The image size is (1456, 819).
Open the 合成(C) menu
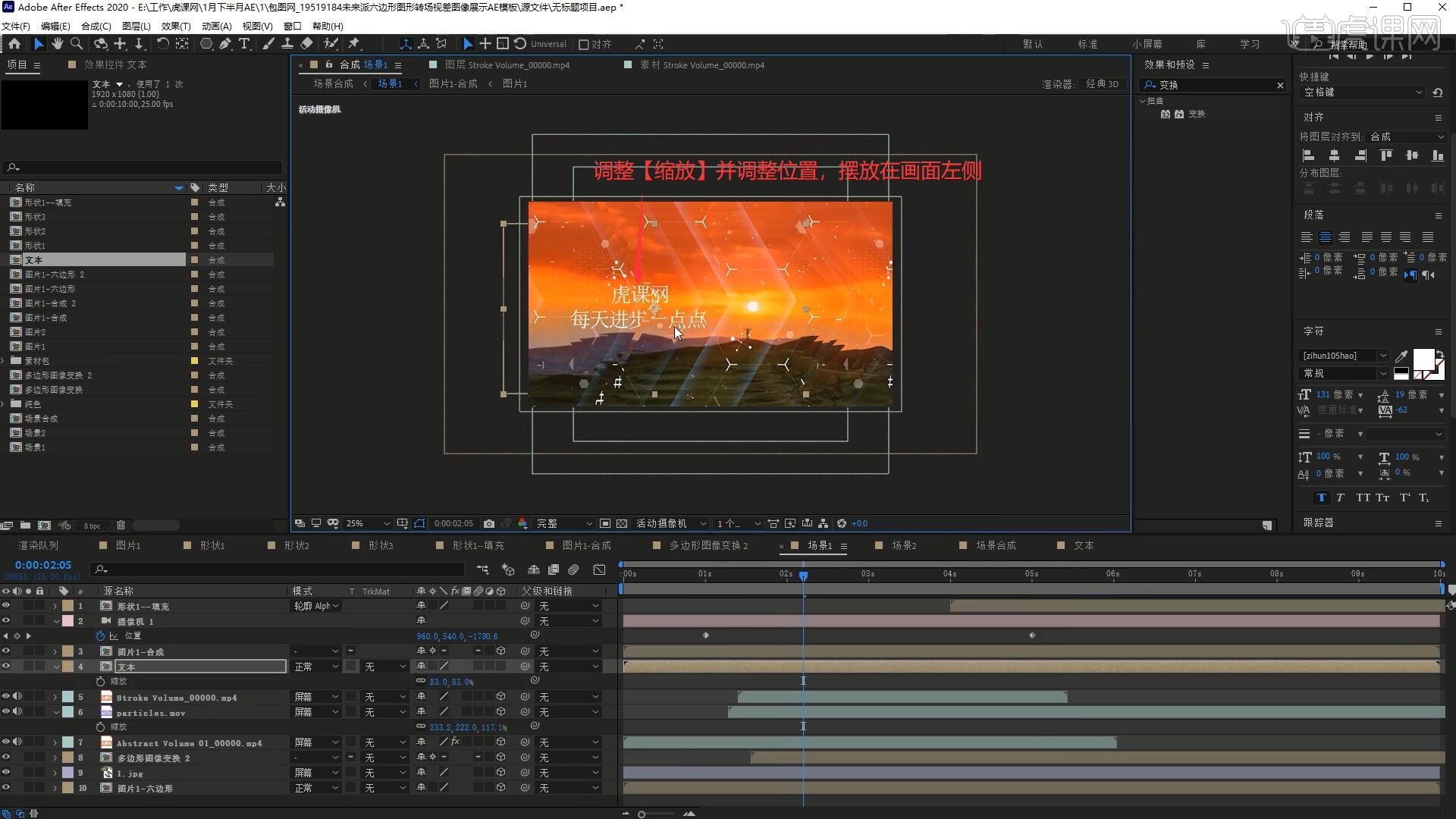pyautogui.click(x=96, y=26)
